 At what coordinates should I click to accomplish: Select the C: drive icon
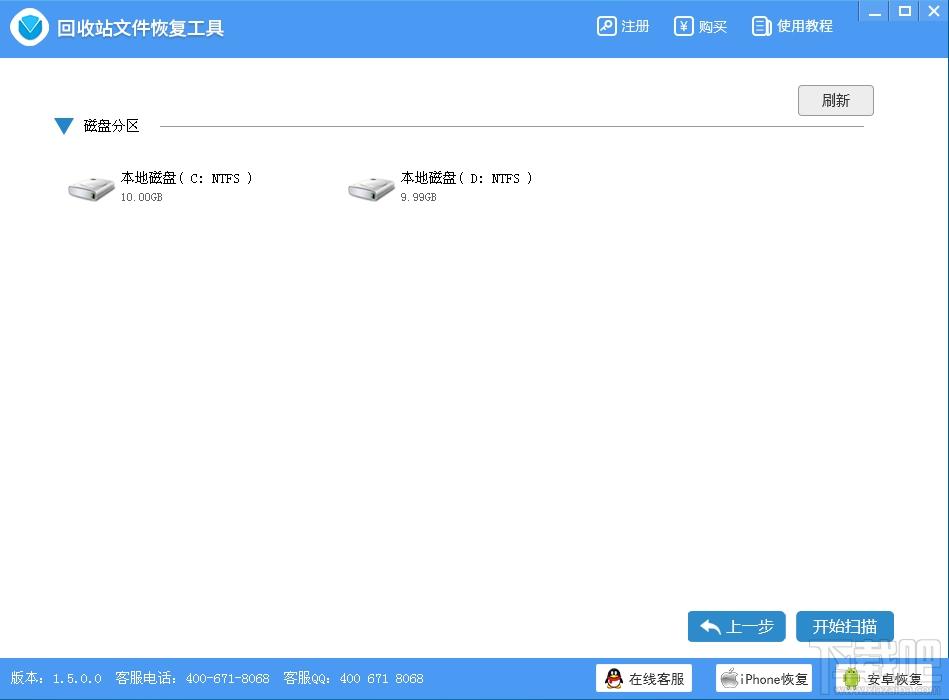coord(91,188)
